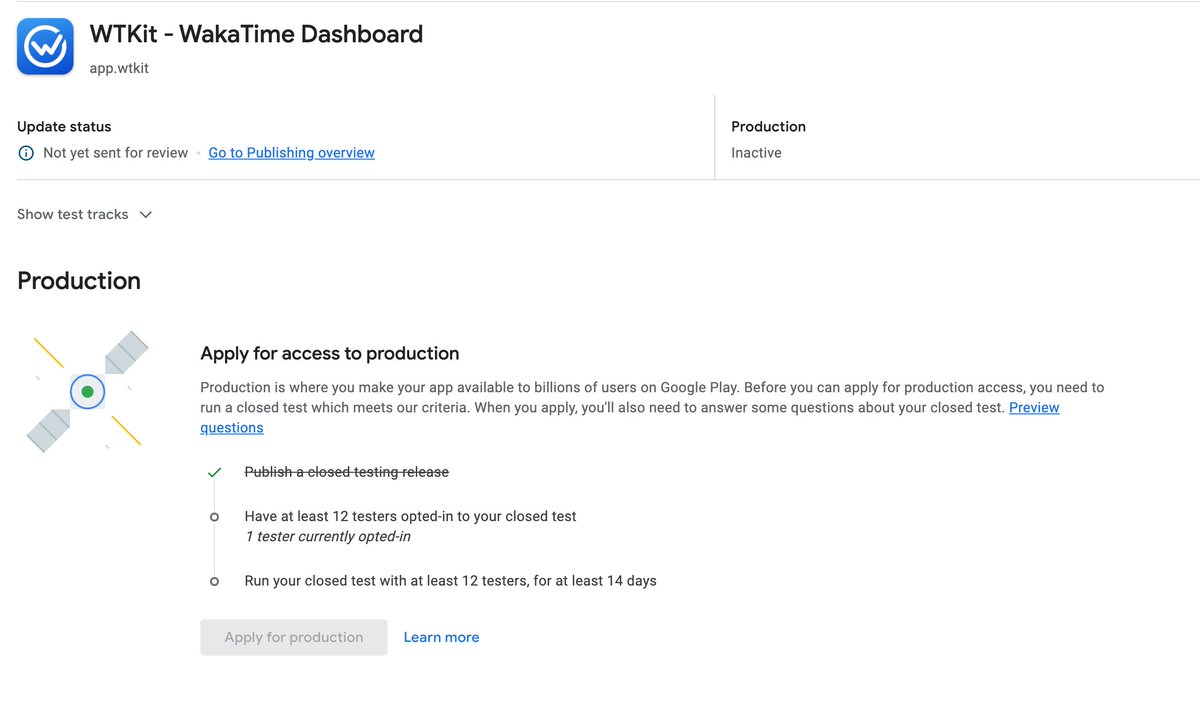Viewport: 1200px width, 721px height.
Task: Click the Learn more link
Action: click(x=441, y=637)
